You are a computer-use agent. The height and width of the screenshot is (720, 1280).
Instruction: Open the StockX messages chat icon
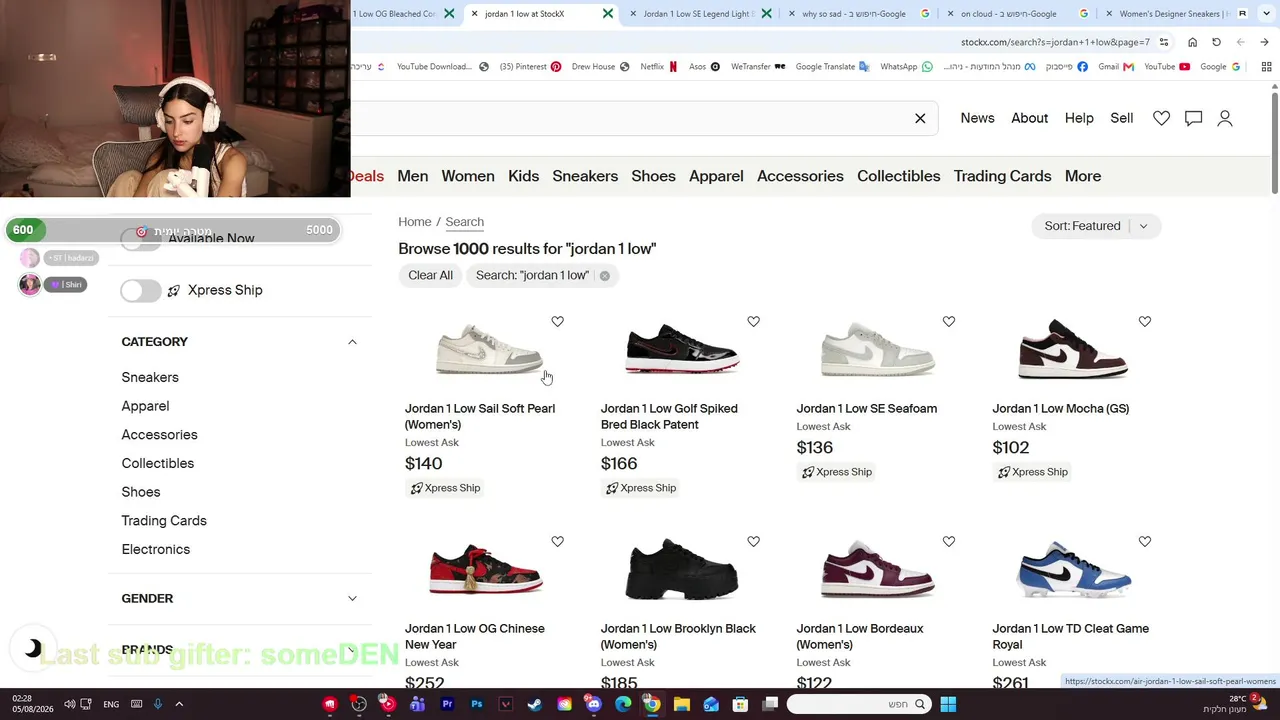coord(1193,118)
